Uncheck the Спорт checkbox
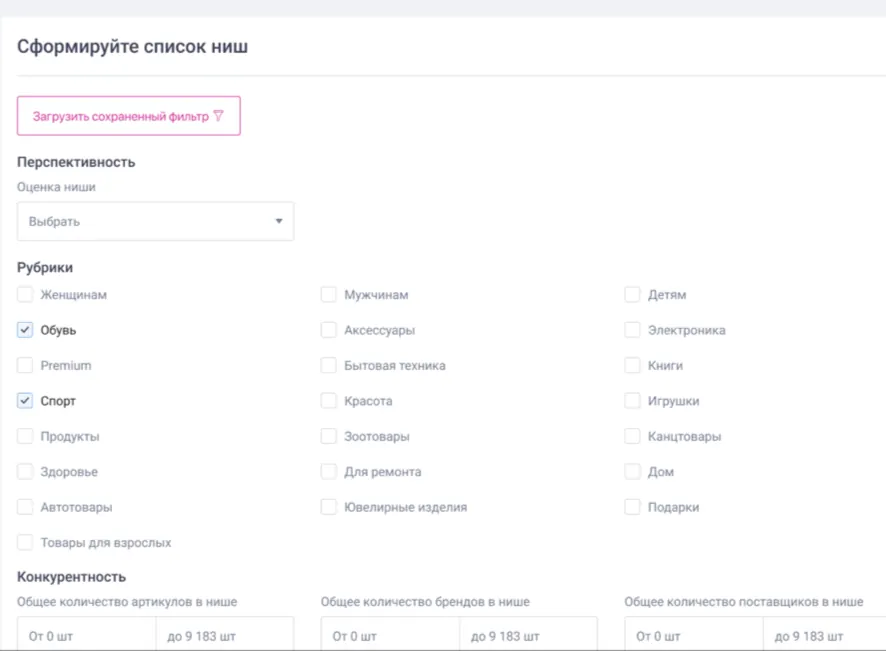 25,401
